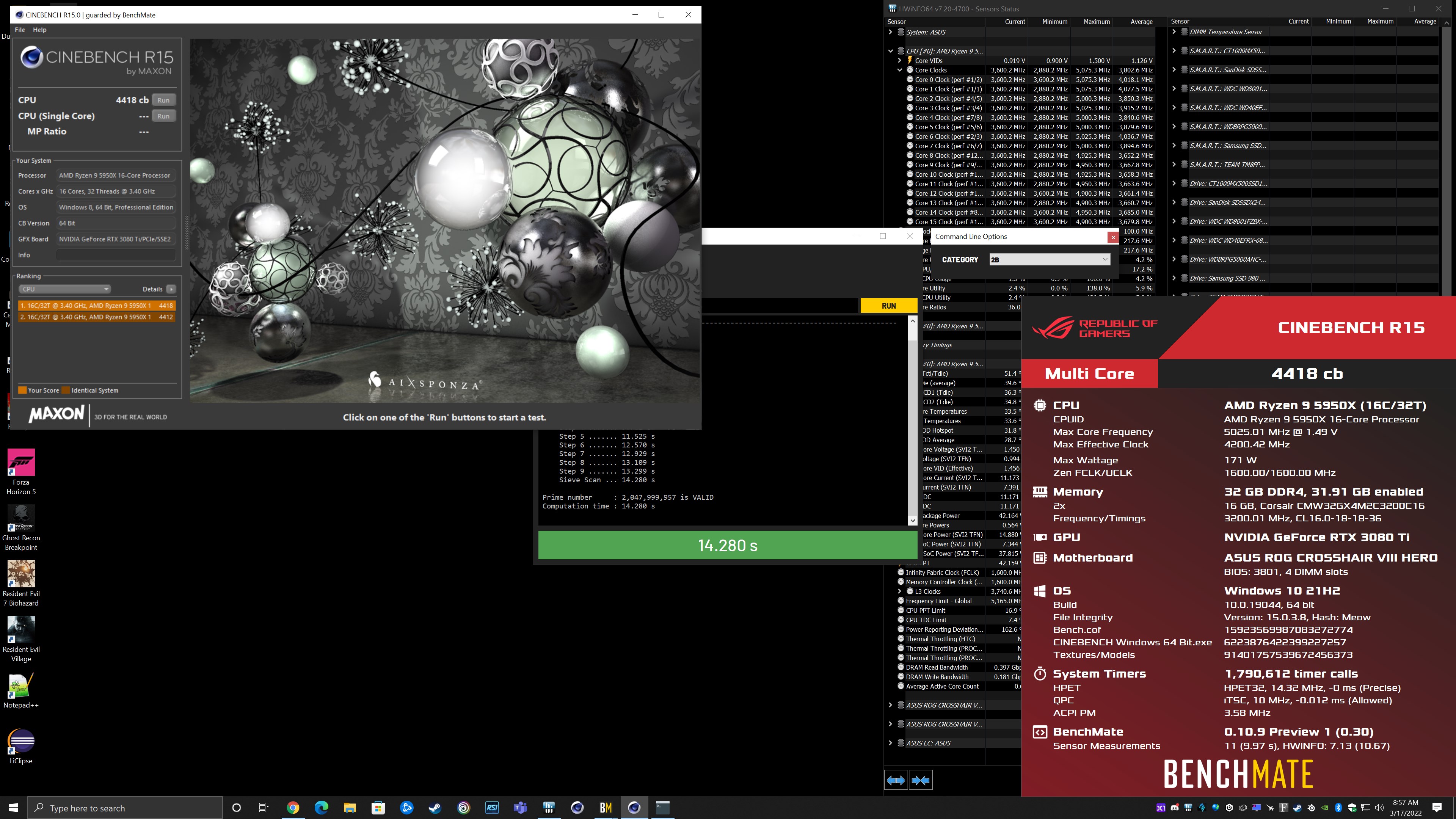Open Task View on the taskbar
This screenshot has width=1456, height=819.
264,808
